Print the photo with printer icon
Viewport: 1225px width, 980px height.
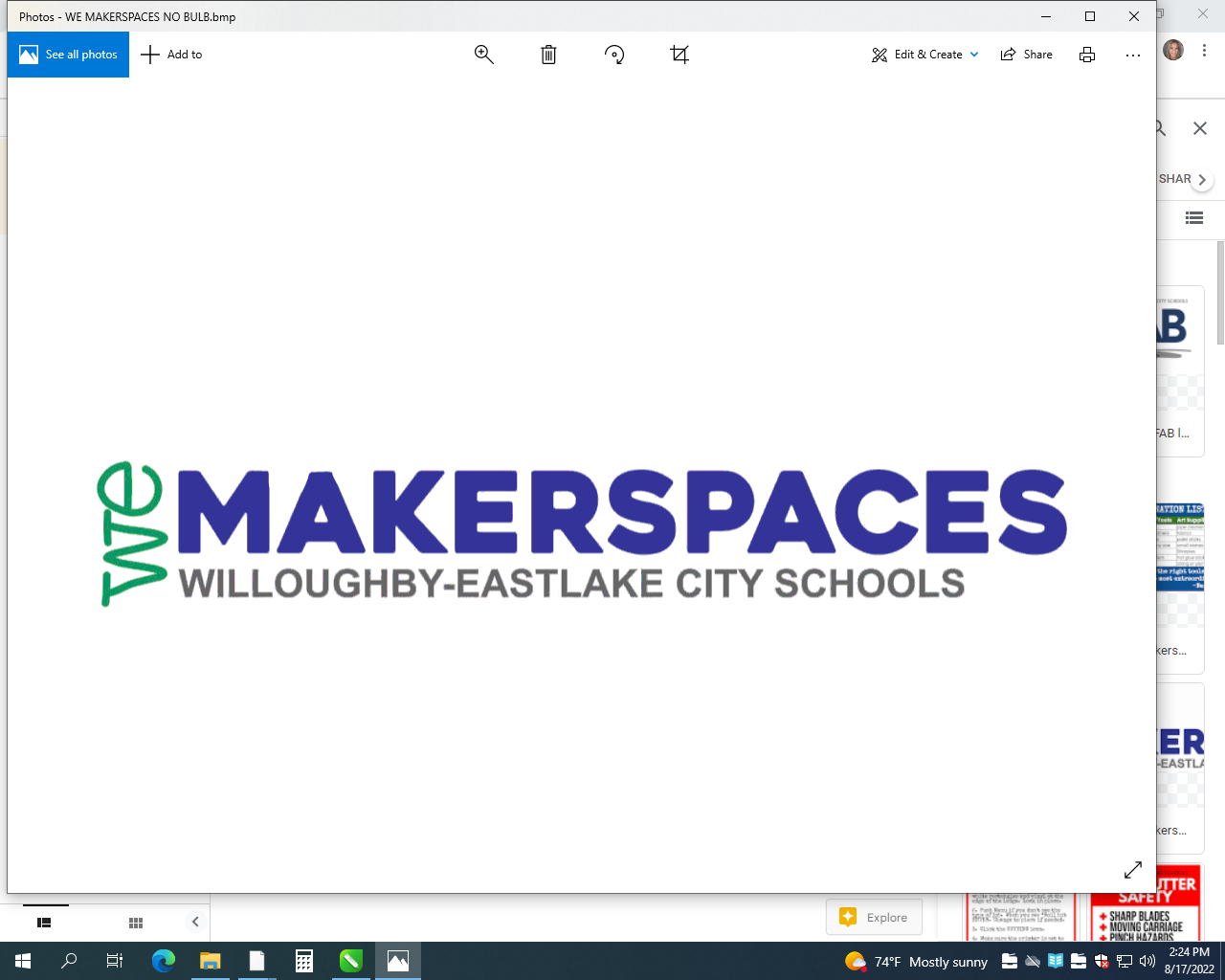coord(1087,55)
